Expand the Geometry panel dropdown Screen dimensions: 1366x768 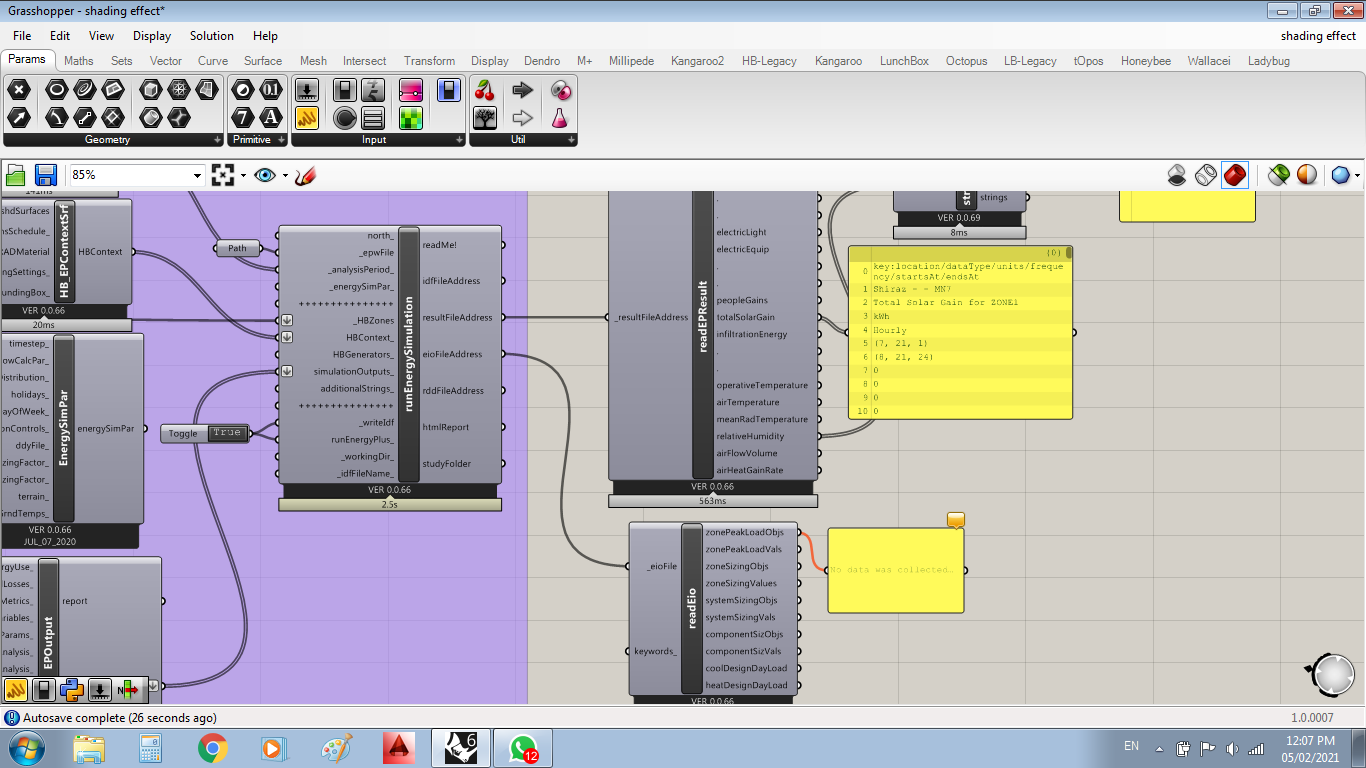point(217,140)
